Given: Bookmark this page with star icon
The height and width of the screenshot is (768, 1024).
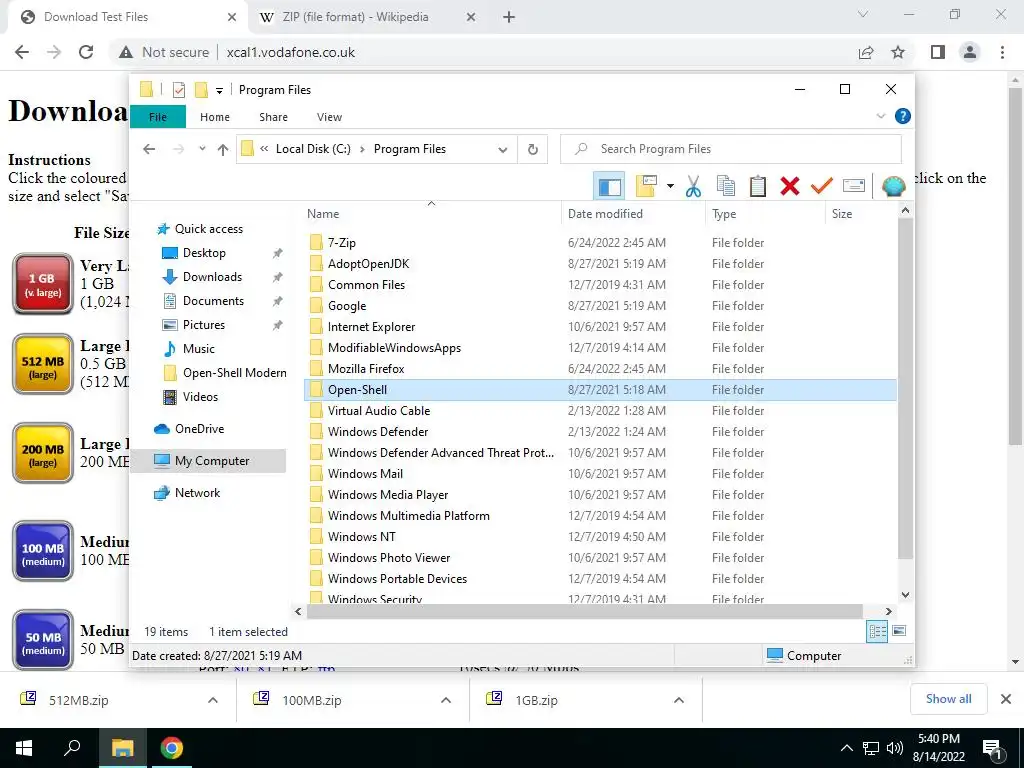Looking at the screenshot, I should pos(898,52).
